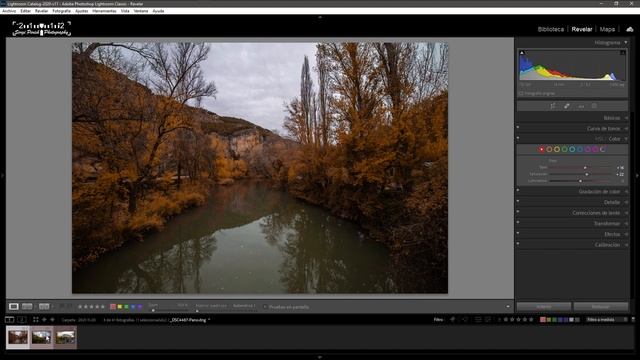
Task: Open the Herramientas menu
Action: (x=104, y=11)
